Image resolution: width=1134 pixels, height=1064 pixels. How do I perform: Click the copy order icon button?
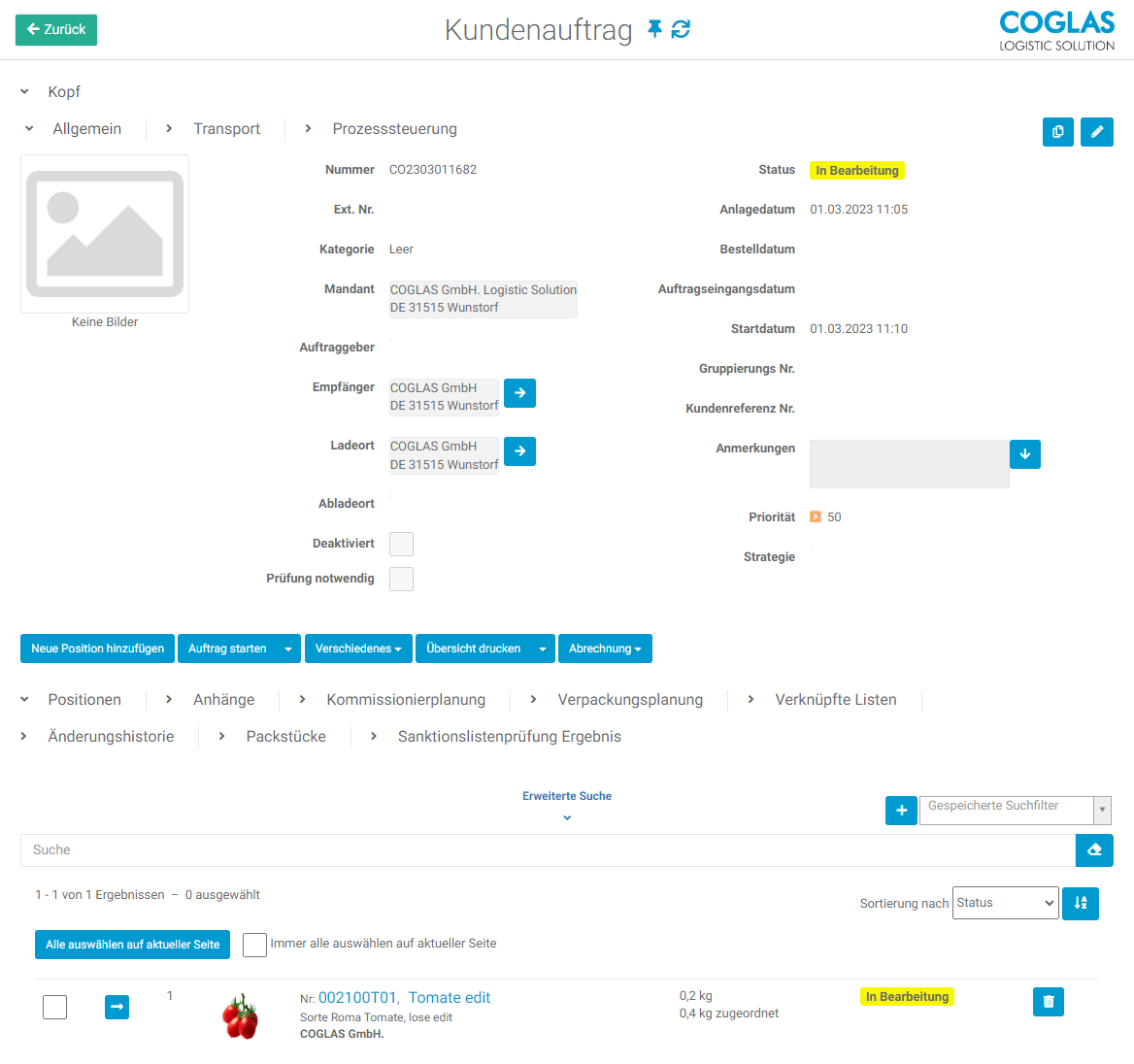click(x=1057, y=132)
